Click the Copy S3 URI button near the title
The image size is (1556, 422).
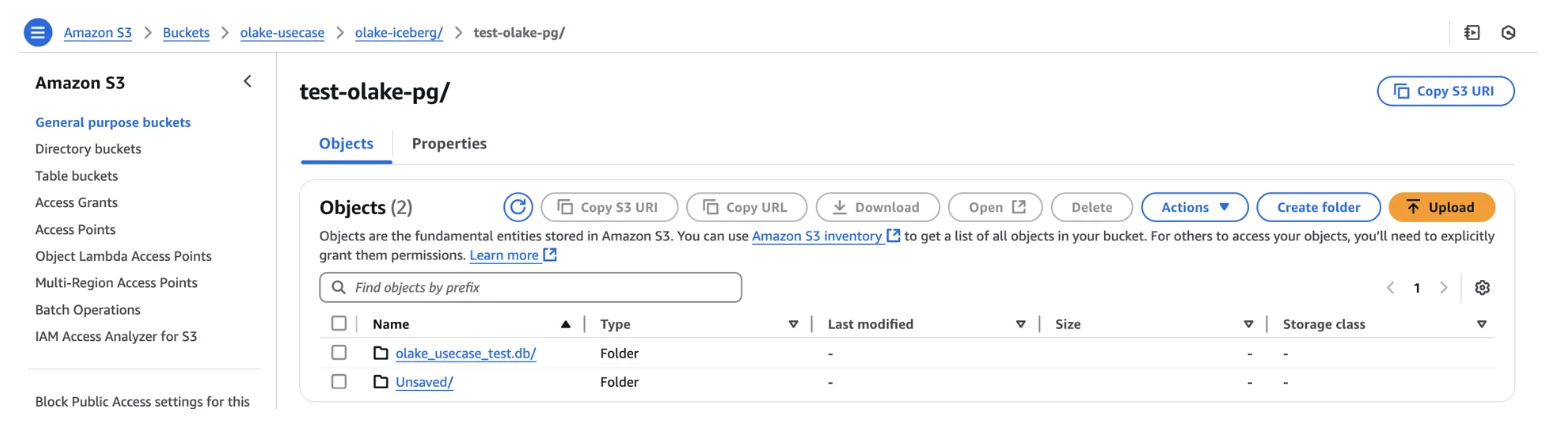[1445, 91]
